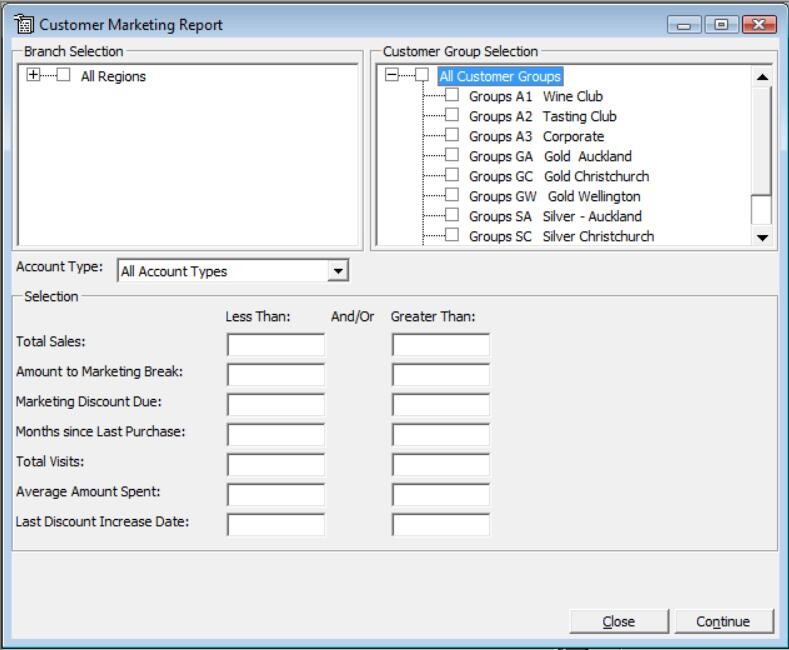Check the All Regions checkbox

tap(63, 75)
